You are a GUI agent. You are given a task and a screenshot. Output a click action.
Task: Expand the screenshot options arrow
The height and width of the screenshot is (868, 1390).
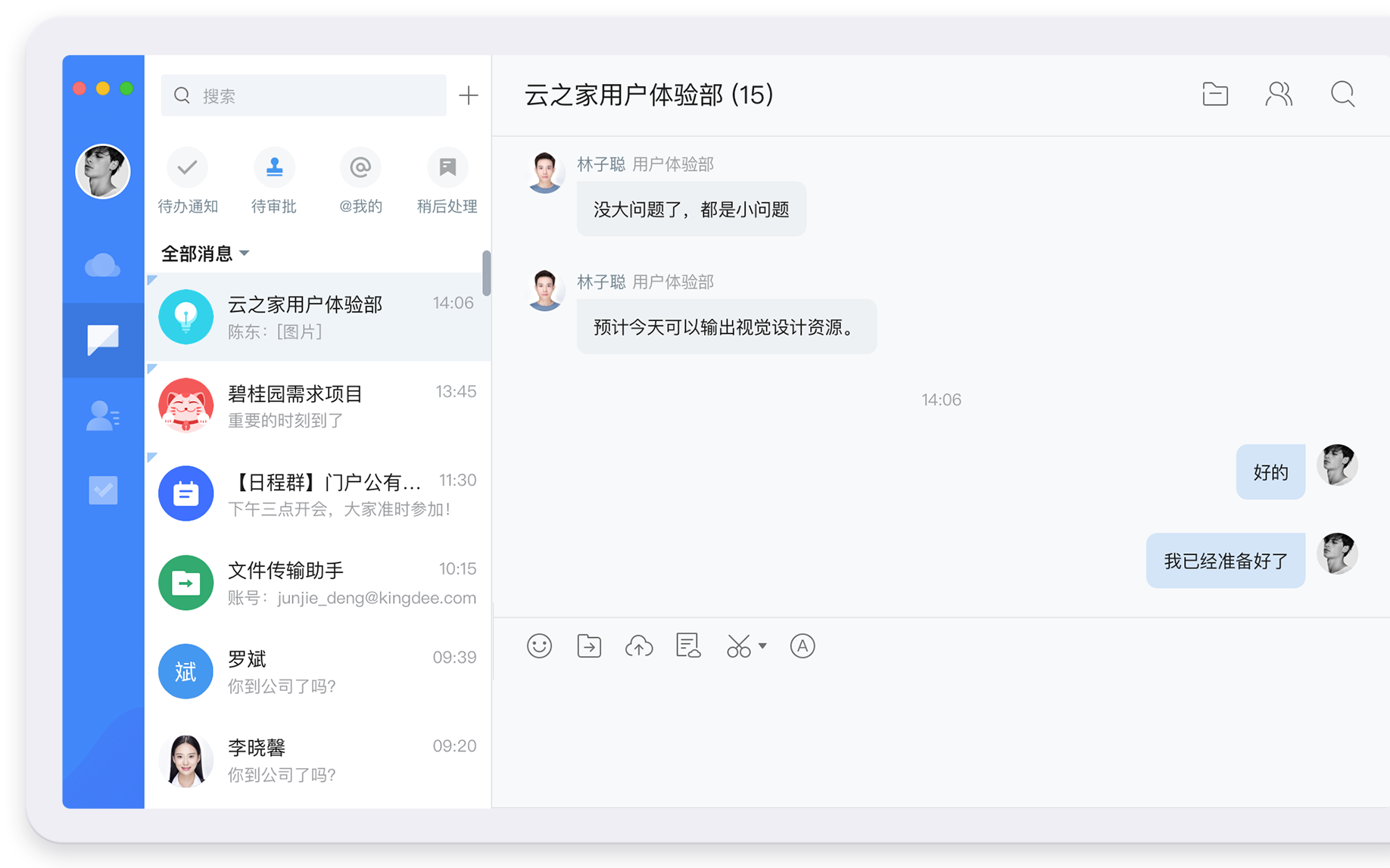coord(762,646)
